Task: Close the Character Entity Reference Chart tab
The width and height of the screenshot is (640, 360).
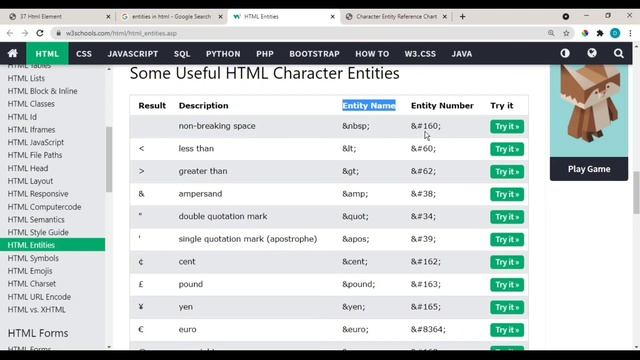Action: pos(445,17)
